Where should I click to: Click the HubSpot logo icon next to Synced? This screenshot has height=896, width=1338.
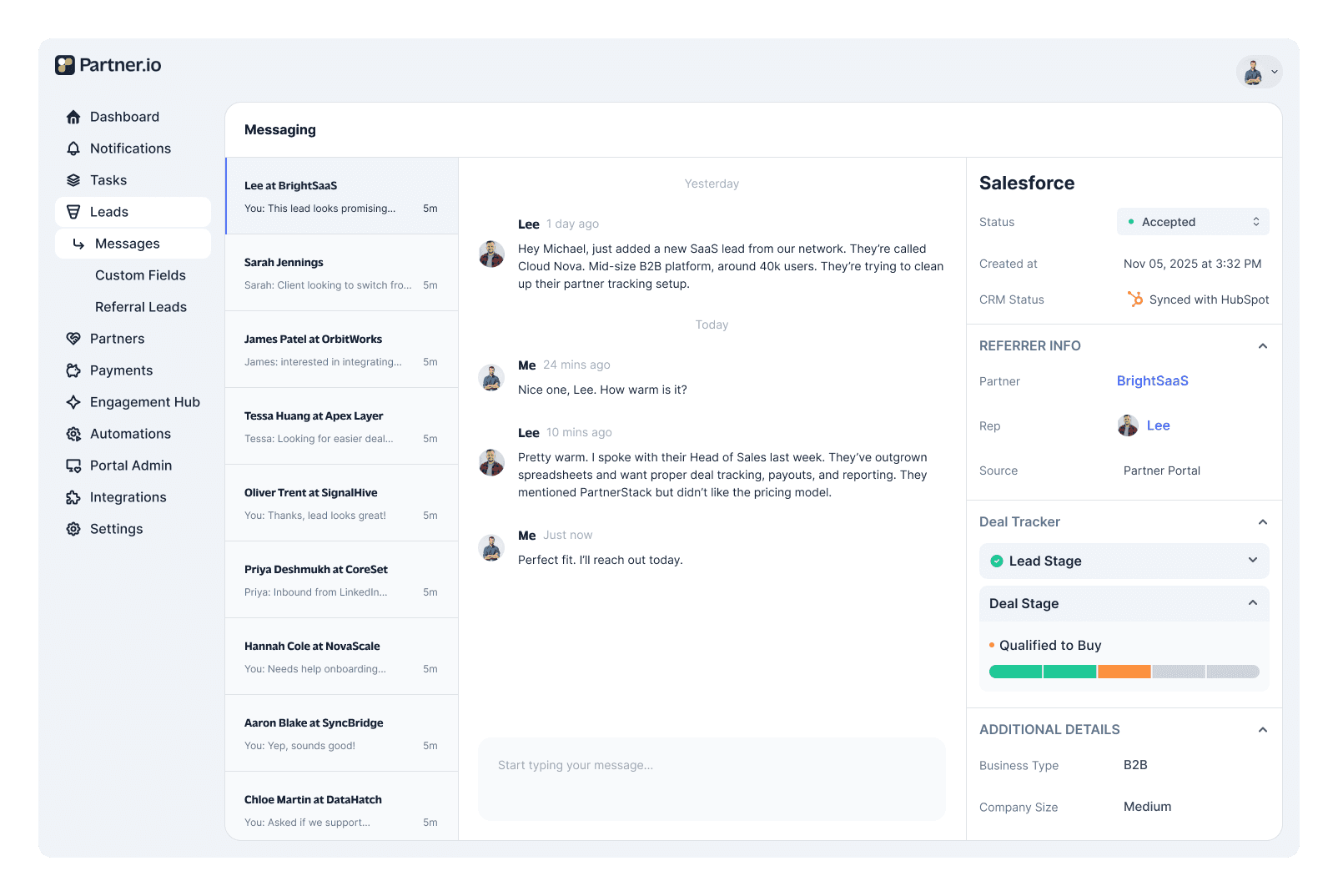[1135, 299]
